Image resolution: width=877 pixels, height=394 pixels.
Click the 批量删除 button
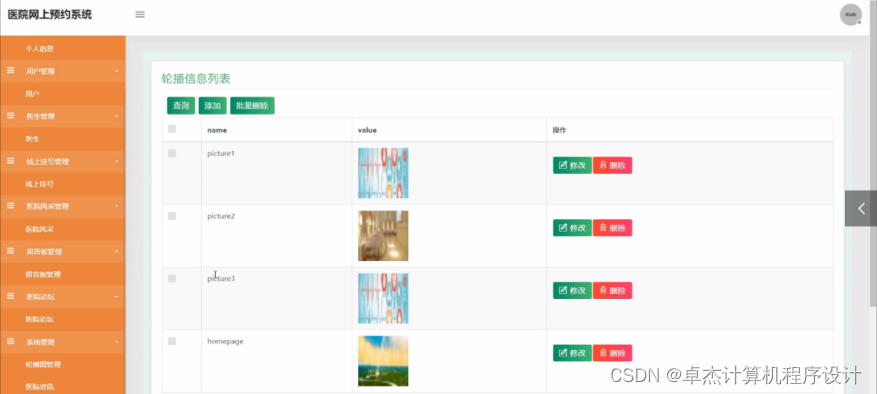[252, 106]
